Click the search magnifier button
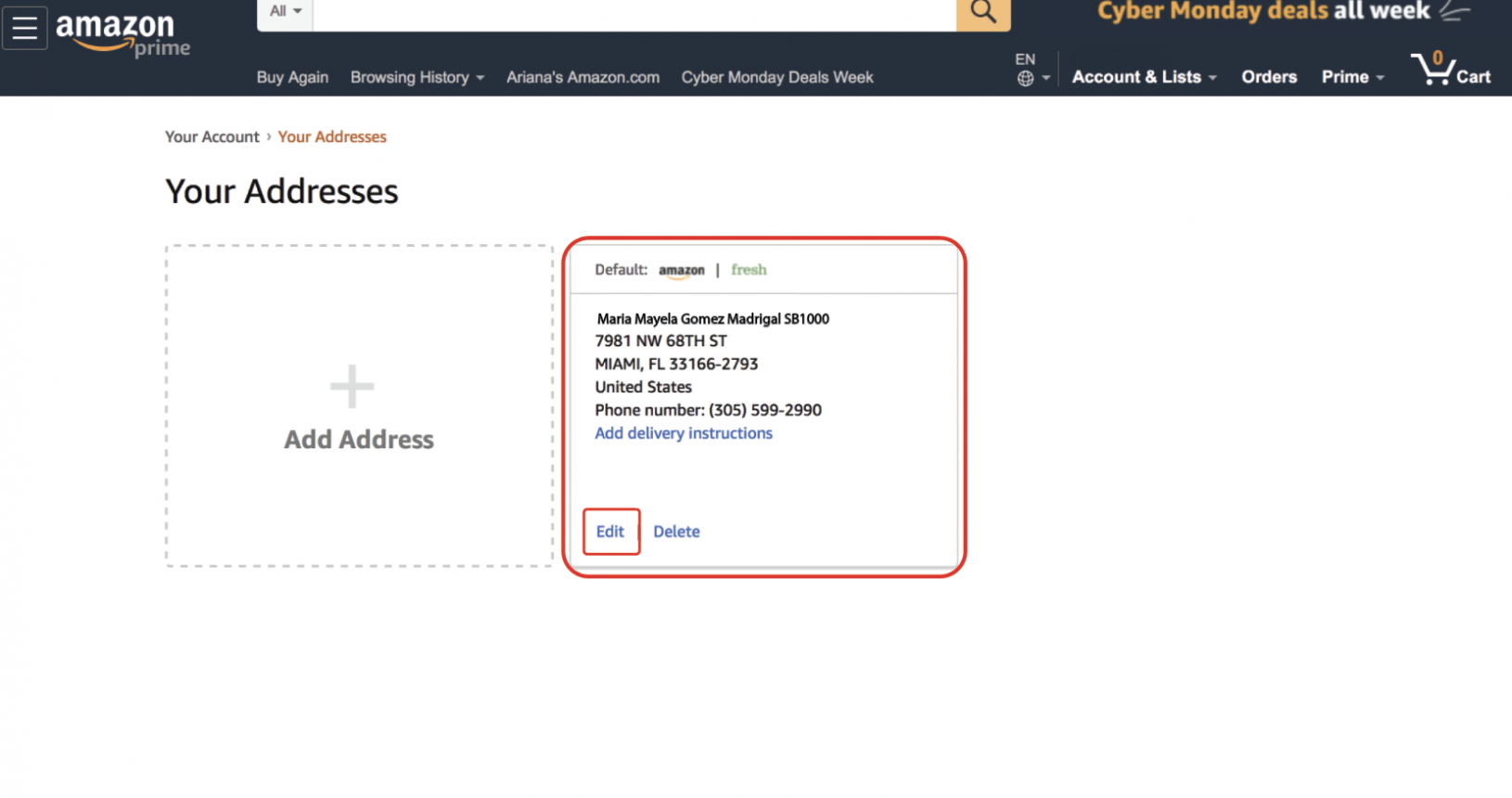 point(983,13)
